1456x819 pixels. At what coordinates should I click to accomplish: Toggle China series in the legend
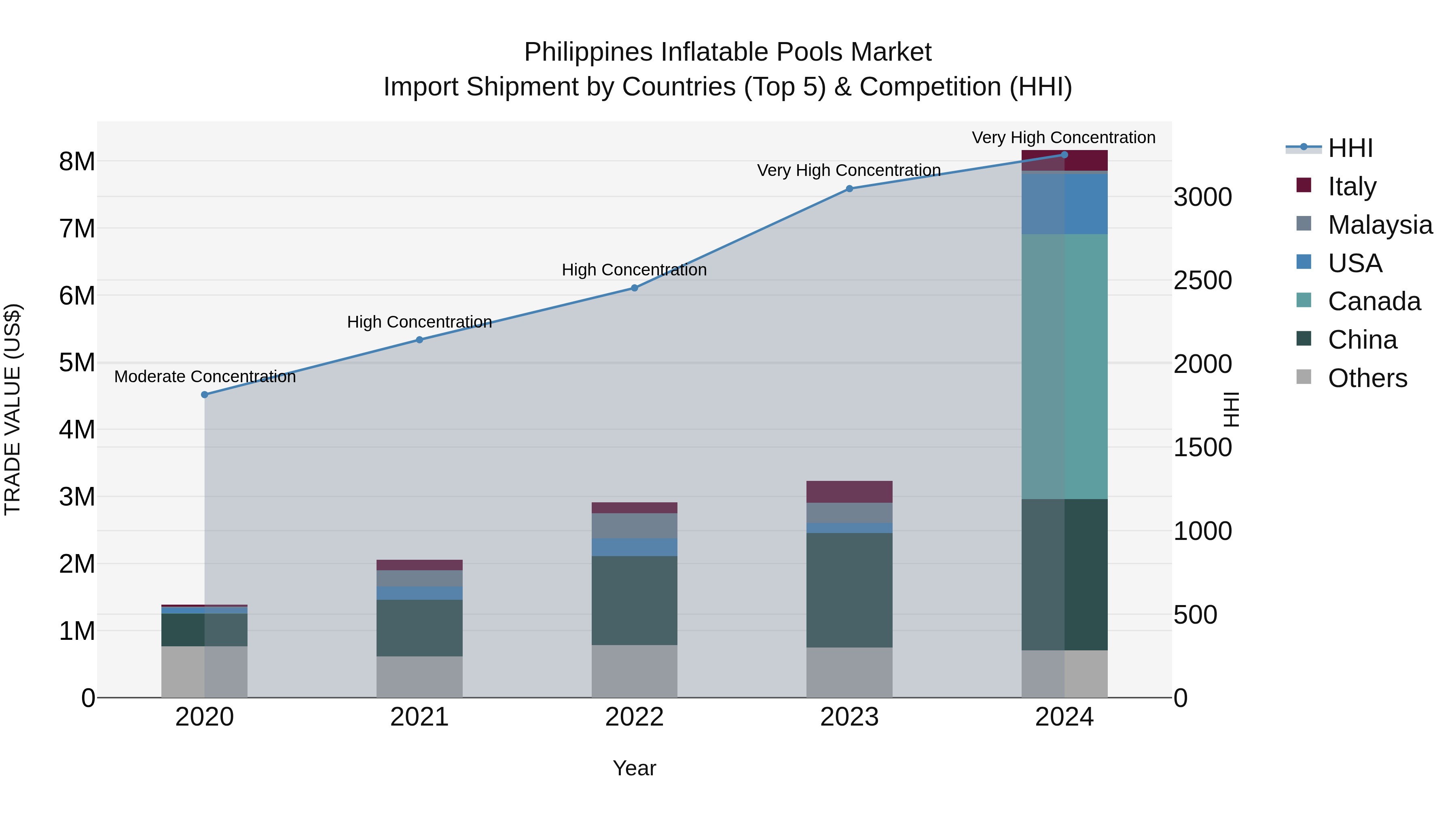(x=1347, y=340)
